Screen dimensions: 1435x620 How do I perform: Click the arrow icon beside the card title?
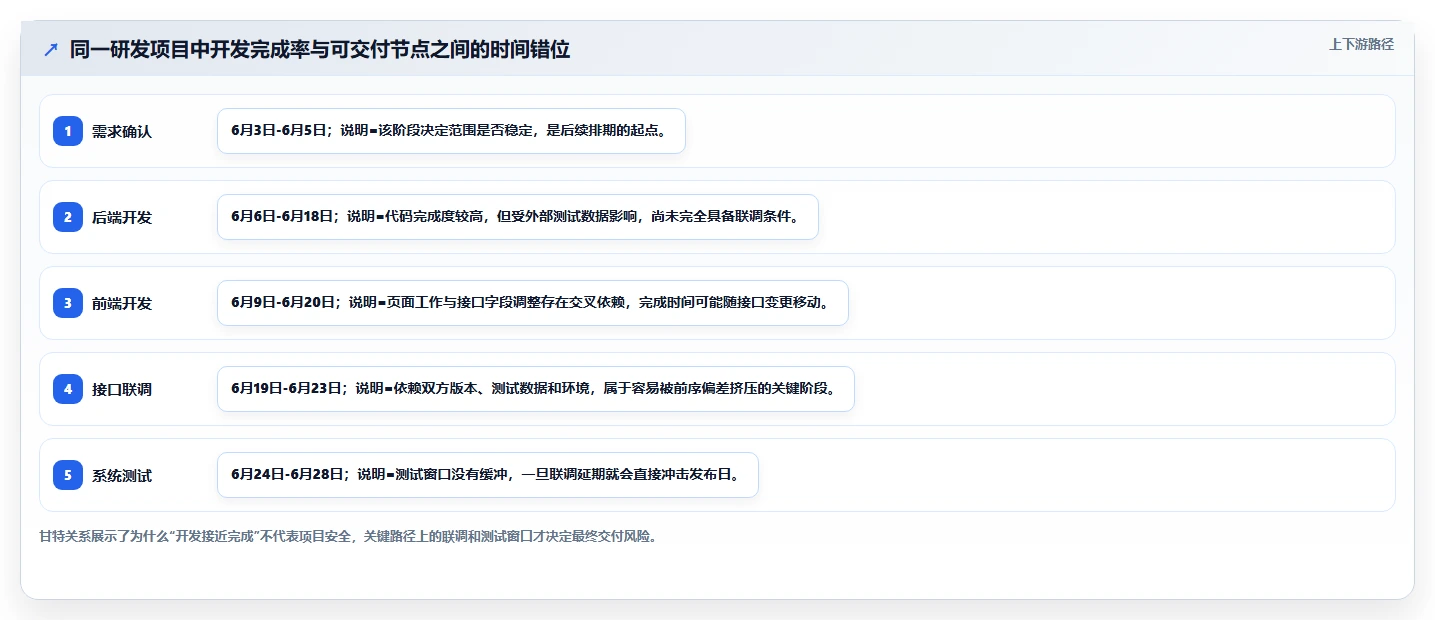coord(51,50)
